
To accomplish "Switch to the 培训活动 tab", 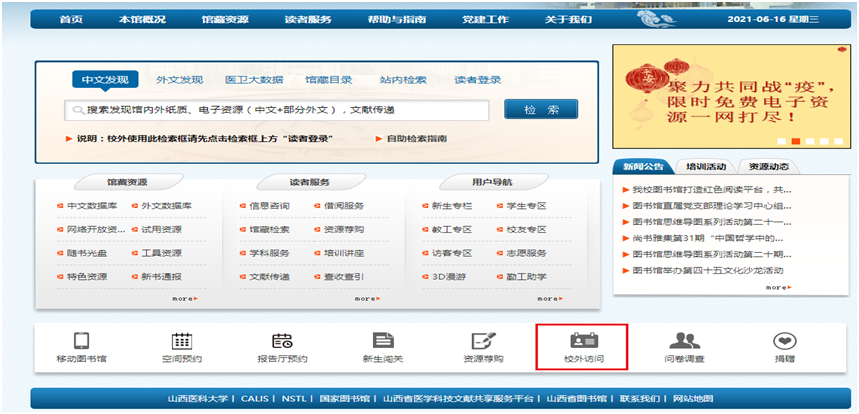I will pyautogui.click(x=706, y=166).
